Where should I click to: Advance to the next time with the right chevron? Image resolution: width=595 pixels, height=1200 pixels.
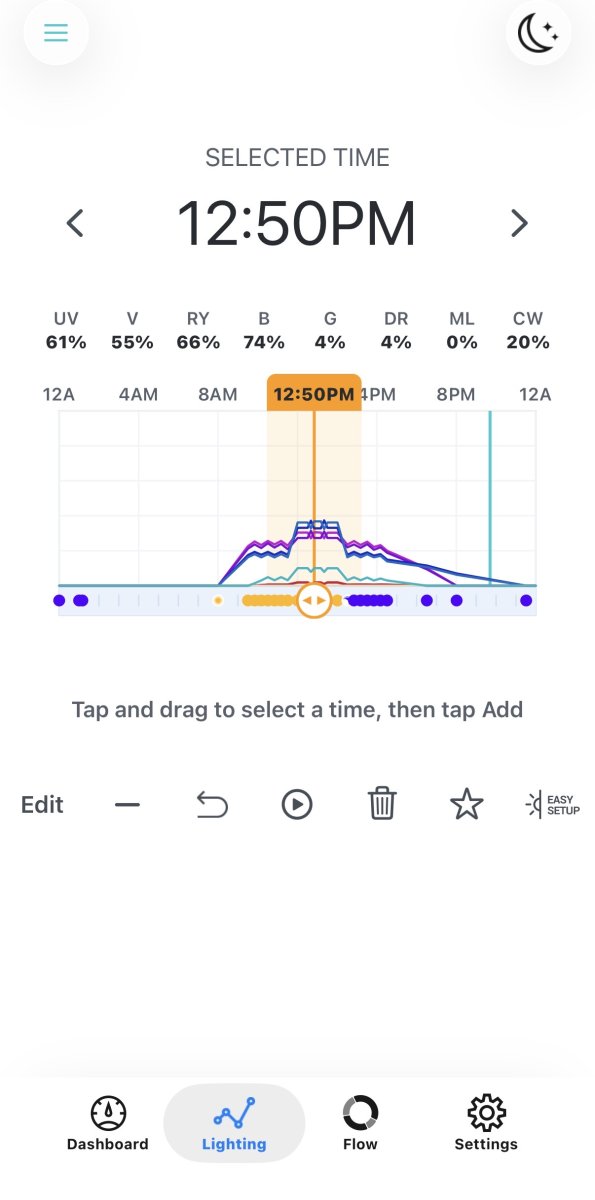coord(519,223)
